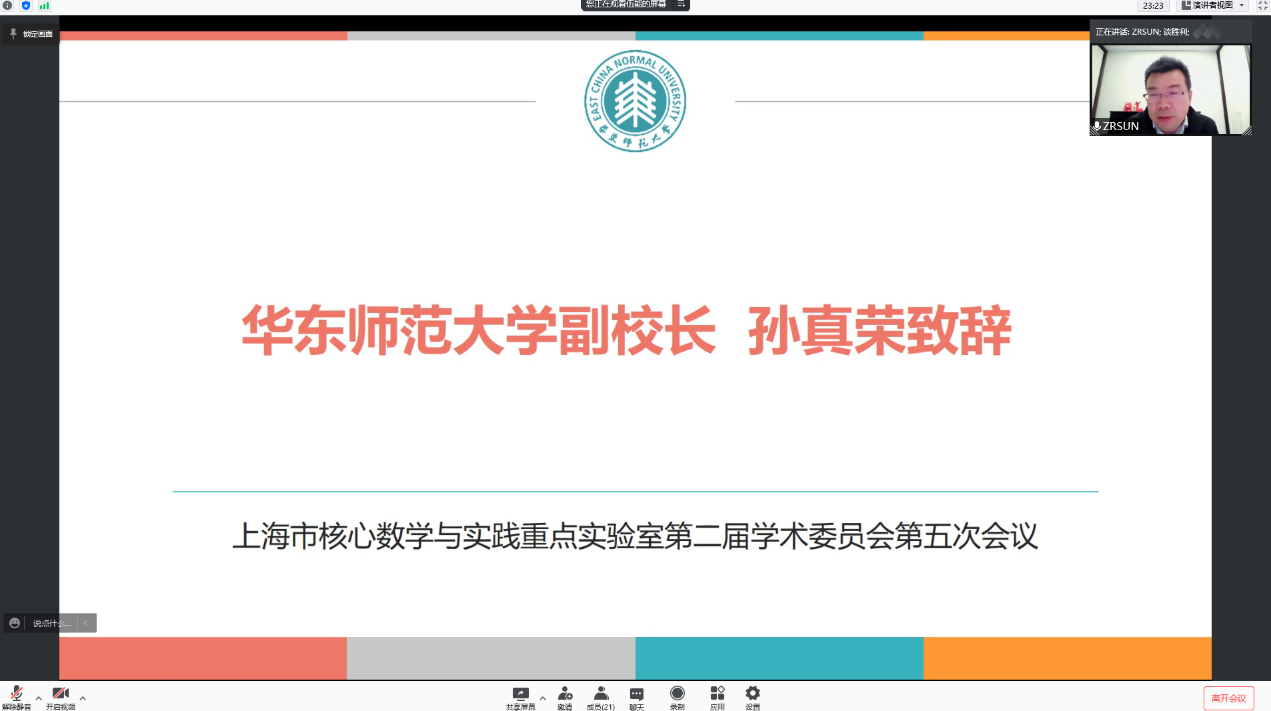Open the 聊天 chat panel

coord(637,697)
